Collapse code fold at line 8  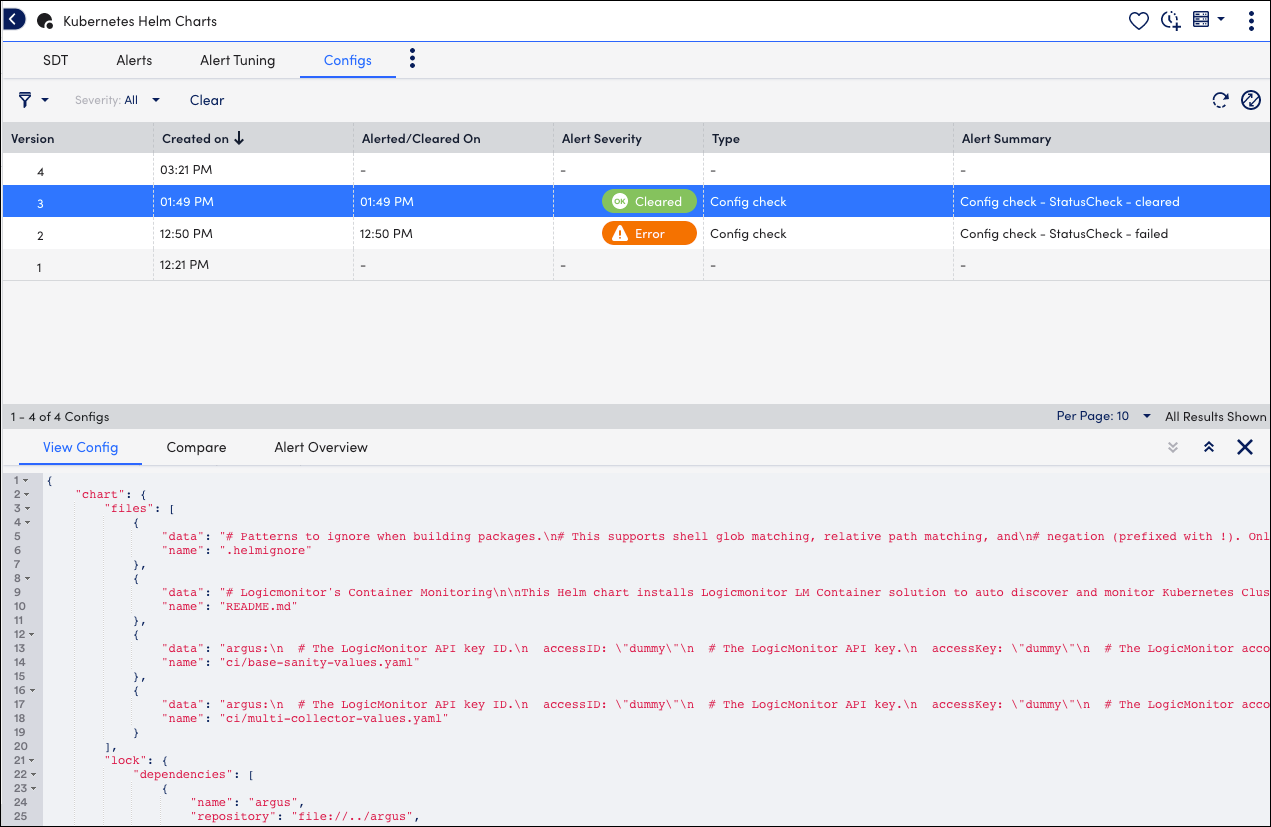[x=26, y=578]
